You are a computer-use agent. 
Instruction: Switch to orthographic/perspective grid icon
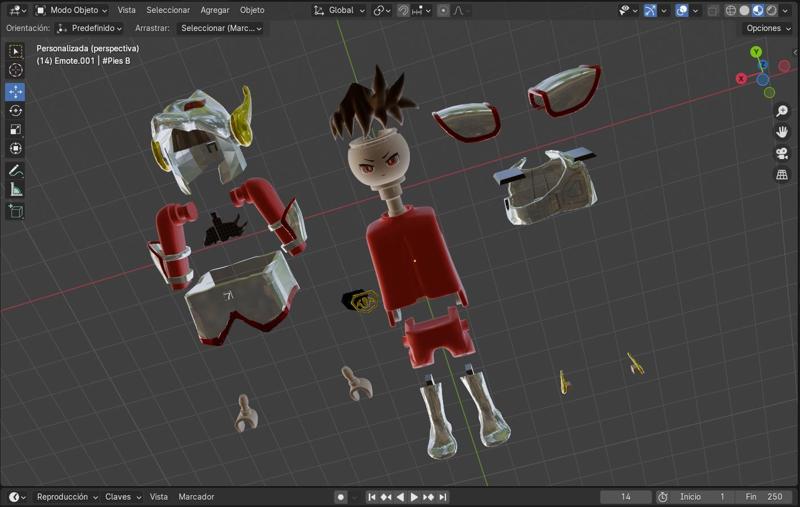click(x=782, y=174)
